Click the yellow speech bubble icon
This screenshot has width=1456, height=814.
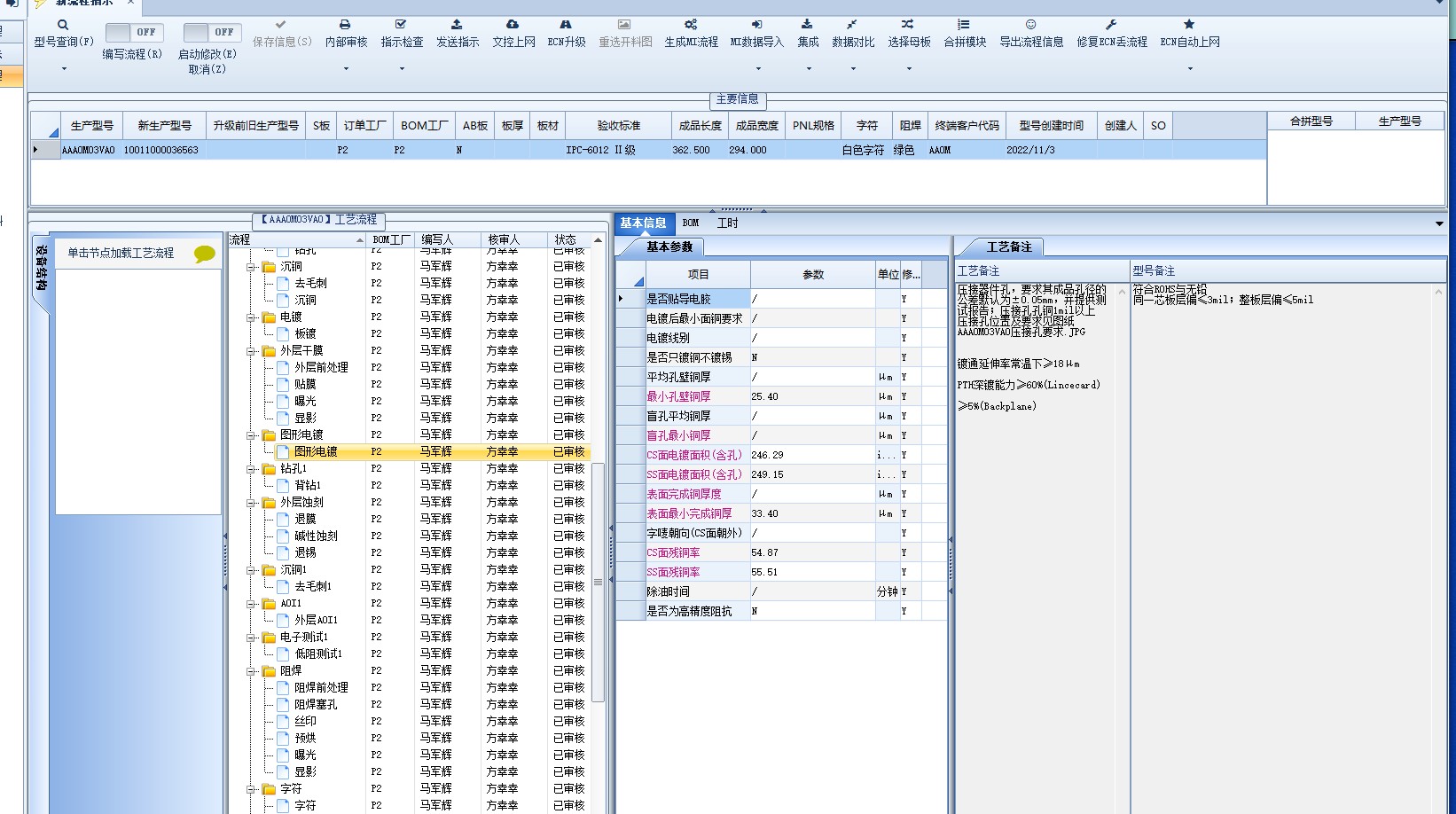click(205, 254)
